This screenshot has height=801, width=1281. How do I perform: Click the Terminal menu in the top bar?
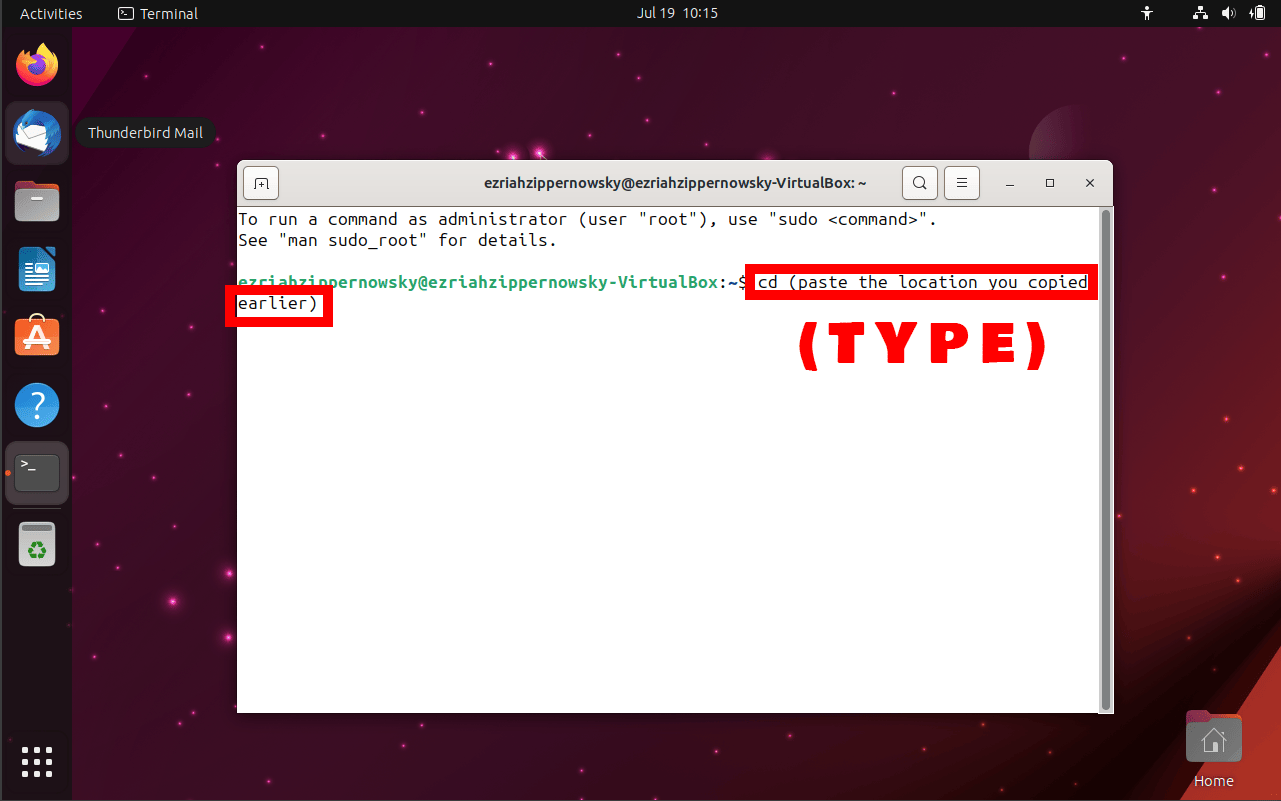157,13
